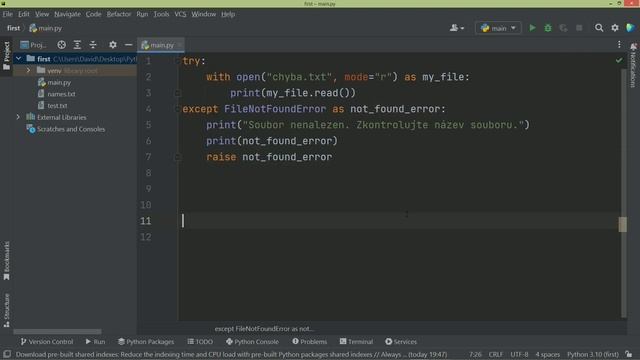Viewport: 640px width, 360px height.
Task: Open the Window menu
Action: (204, 14)
